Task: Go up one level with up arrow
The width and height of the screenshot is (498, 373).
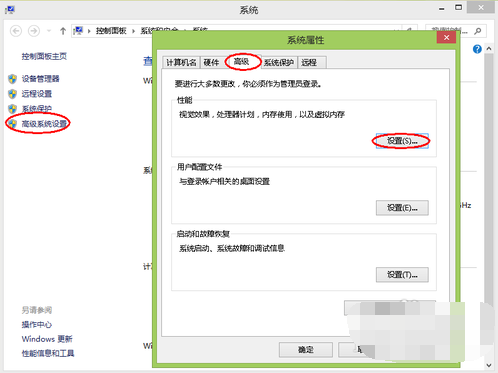Action: (x=63, y=31)
